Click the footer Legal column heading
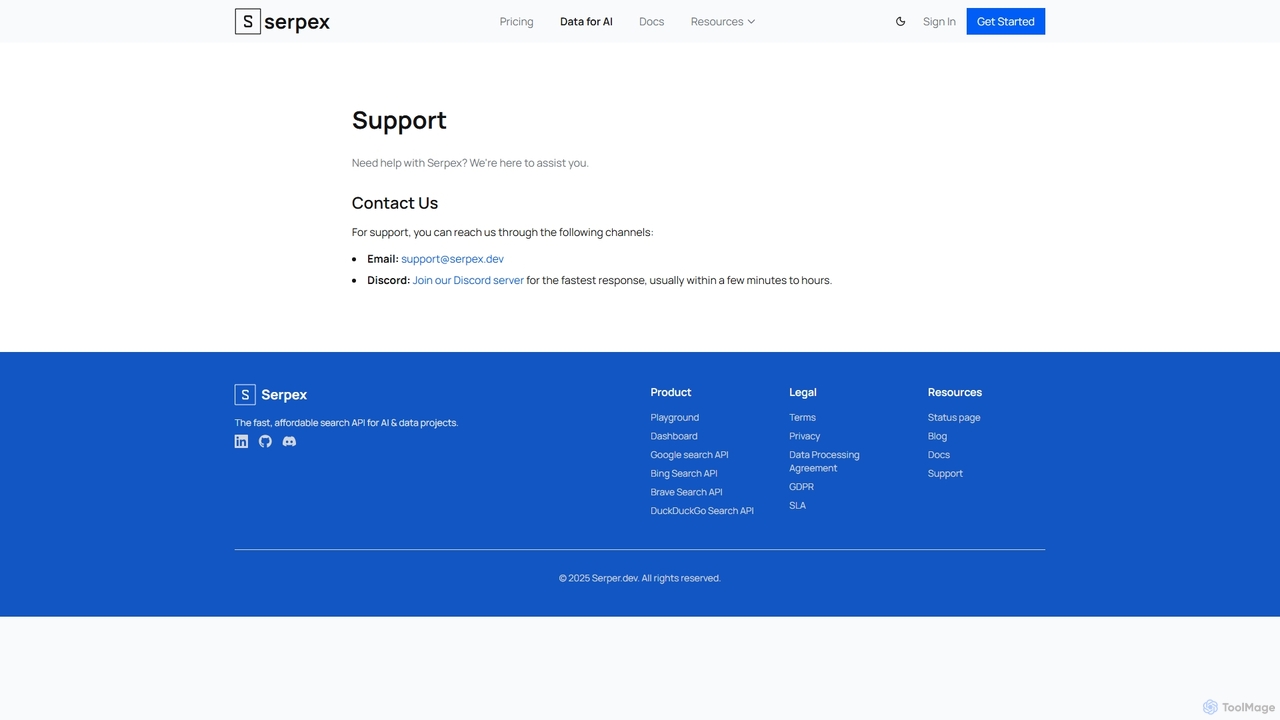 point(803,392)
